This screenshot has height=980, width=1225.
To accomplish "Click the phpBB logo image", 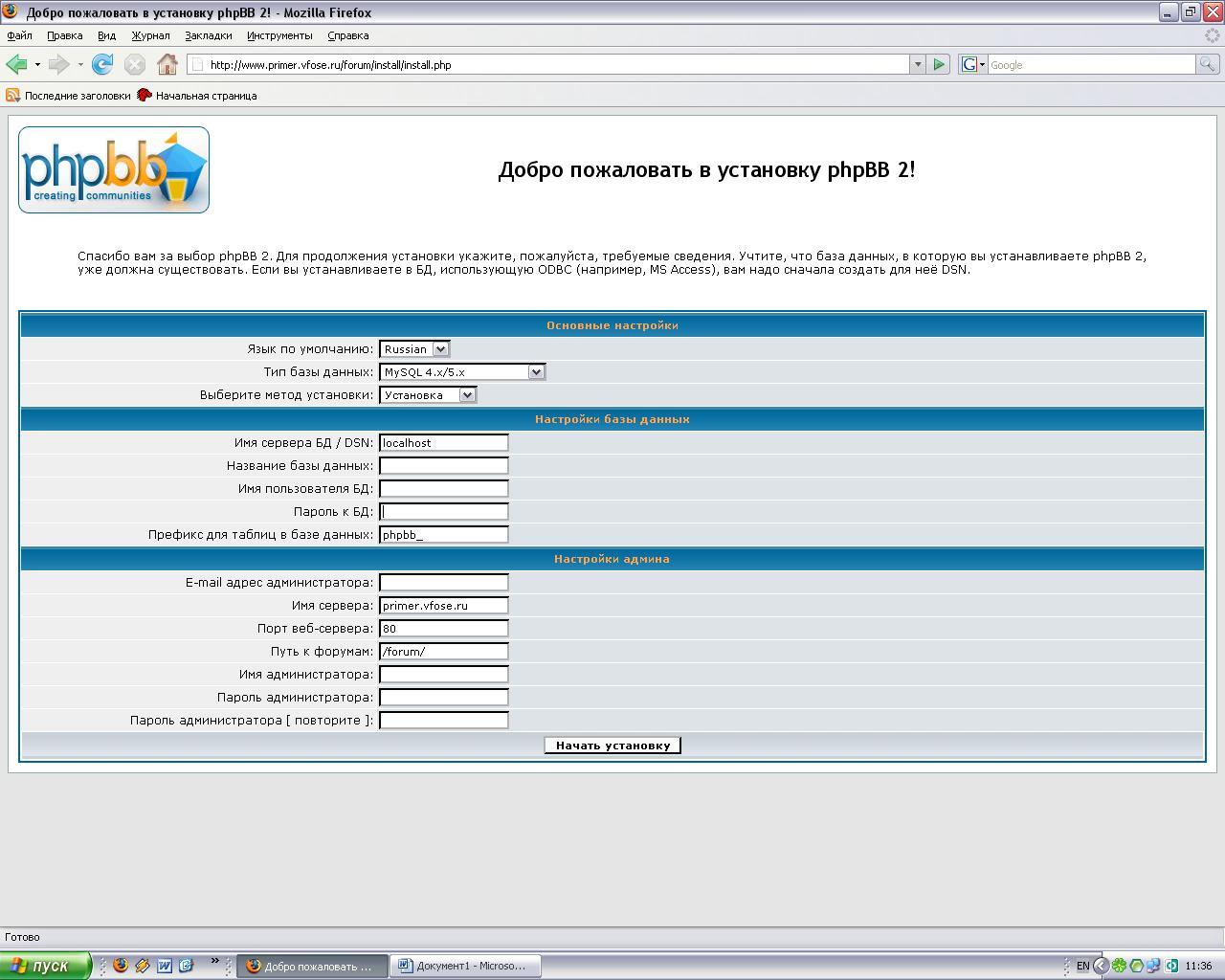I will pyautogui.click(x=114, y=169).
